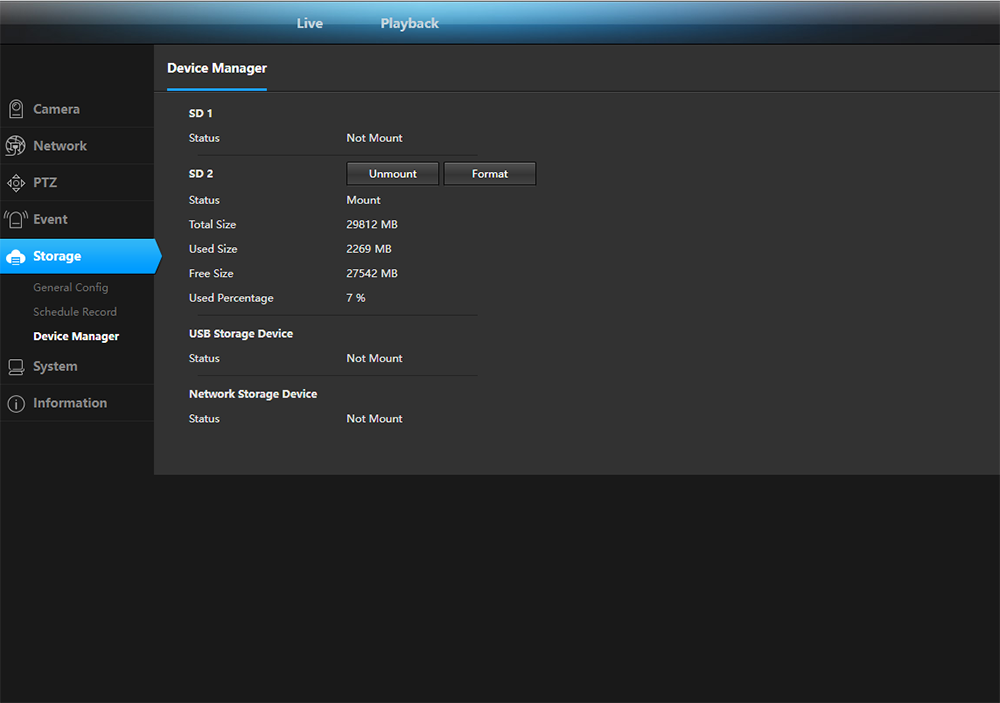The image size is (1000, 703).
Task: Click the System monitor icon
Action: point(16,367)
